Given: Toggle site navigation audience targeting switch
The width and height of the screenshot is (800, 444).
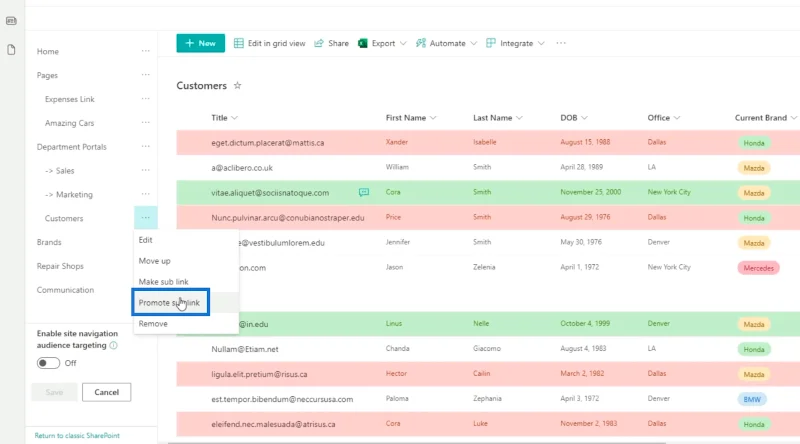Looking at the screenshot, I should 48,363.
